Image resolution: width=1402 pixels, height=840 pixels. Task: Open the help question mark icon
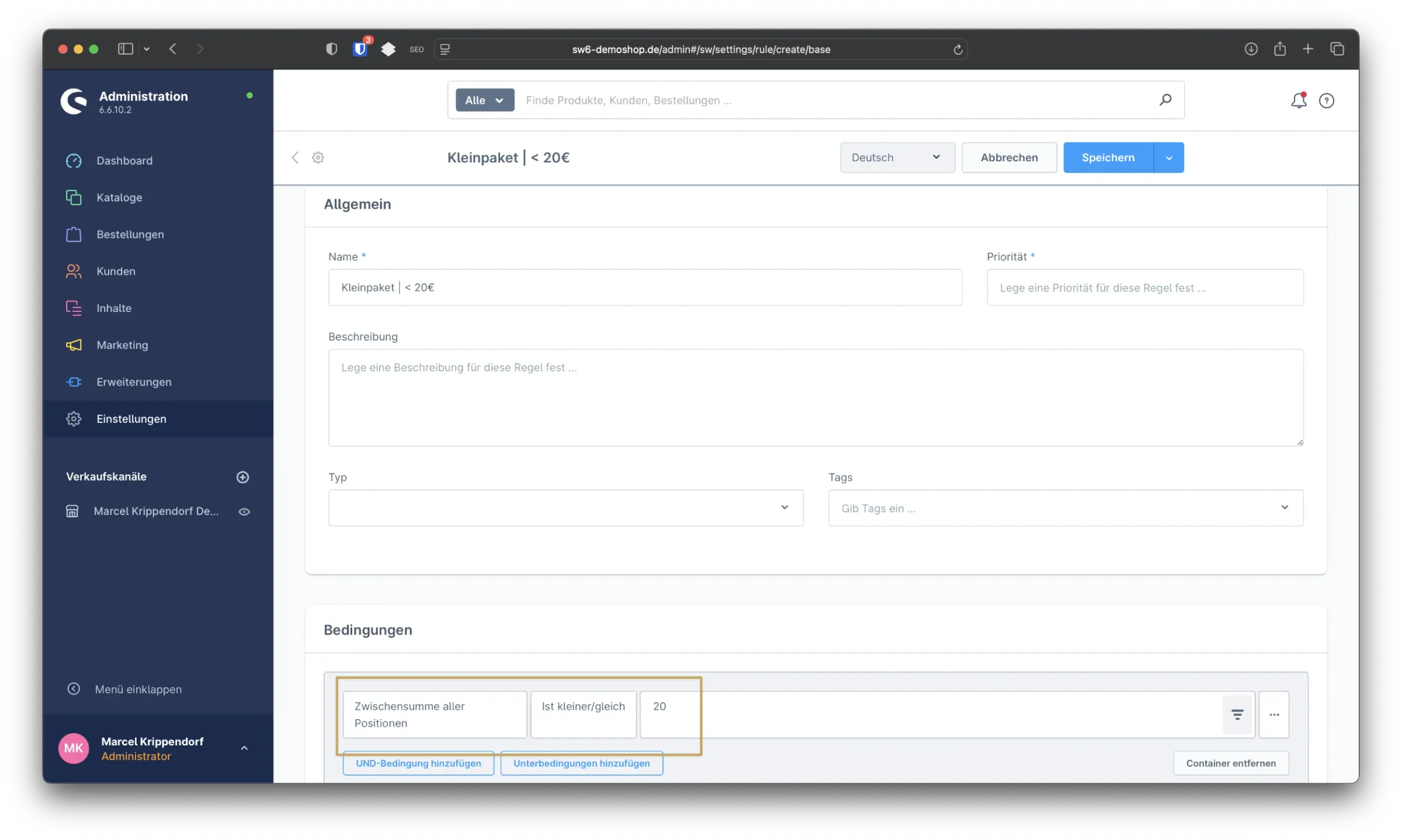pos(1327,100)
